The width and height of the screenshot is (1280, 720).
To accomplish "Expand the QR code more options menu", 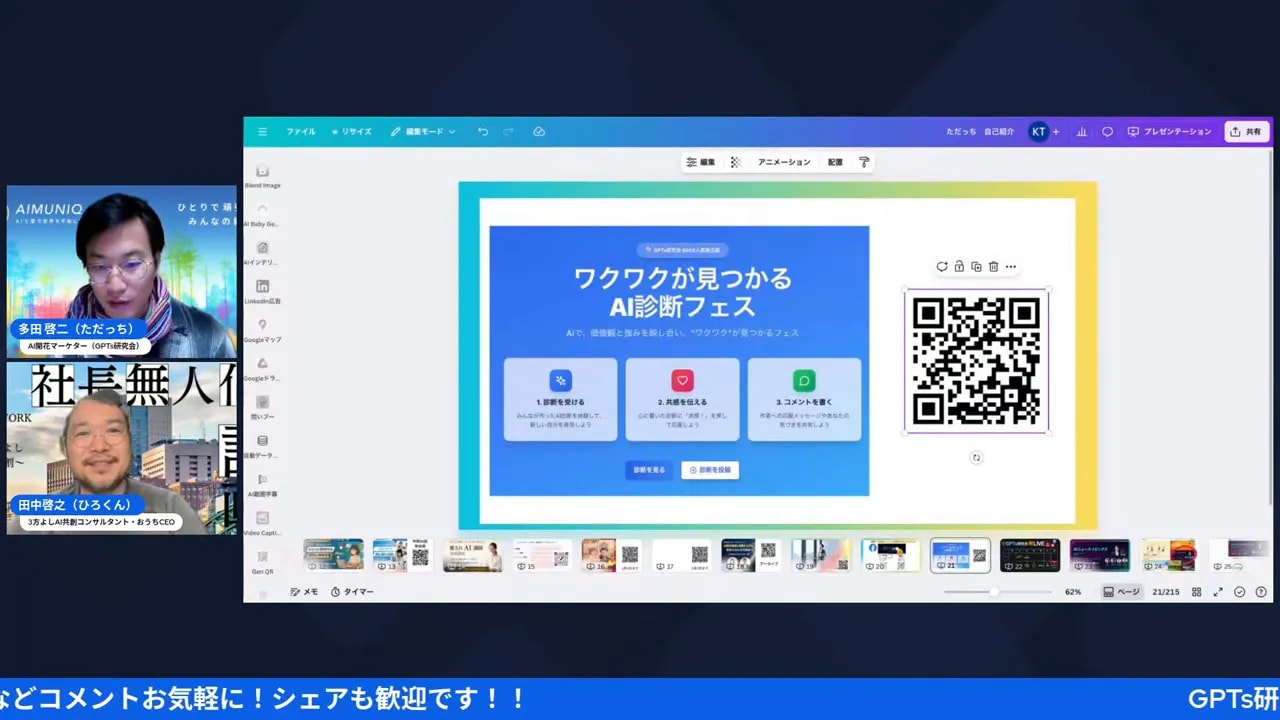I will pos(1010,266).
